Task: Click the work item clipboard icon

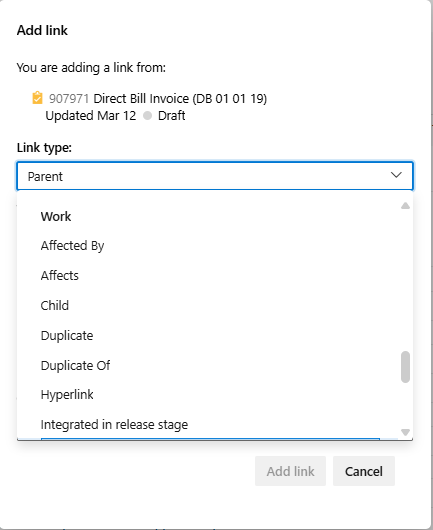Action: (x=37, y=98)
